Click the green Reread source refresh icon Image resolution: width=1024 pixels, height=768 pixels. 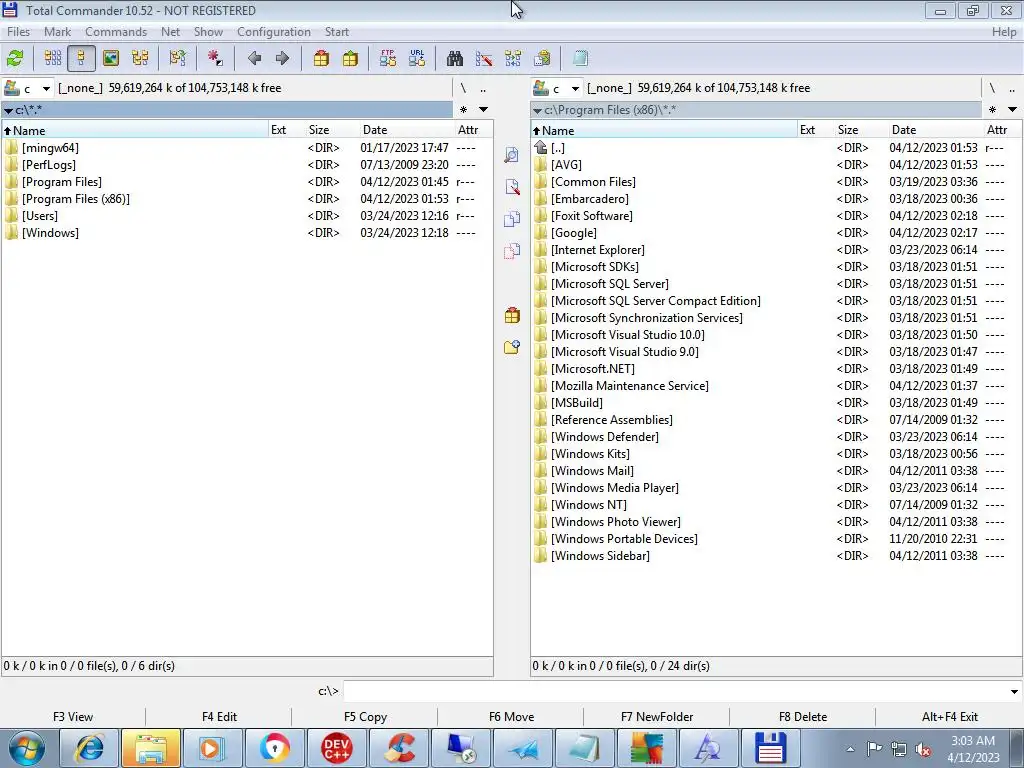15,58
